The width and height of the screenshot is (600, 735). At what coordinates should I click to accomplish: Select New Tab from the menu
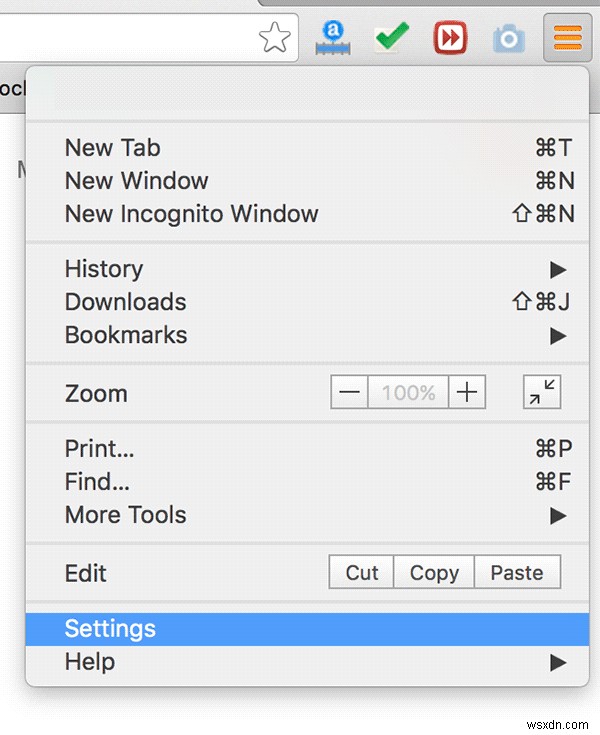coord(308,148)
